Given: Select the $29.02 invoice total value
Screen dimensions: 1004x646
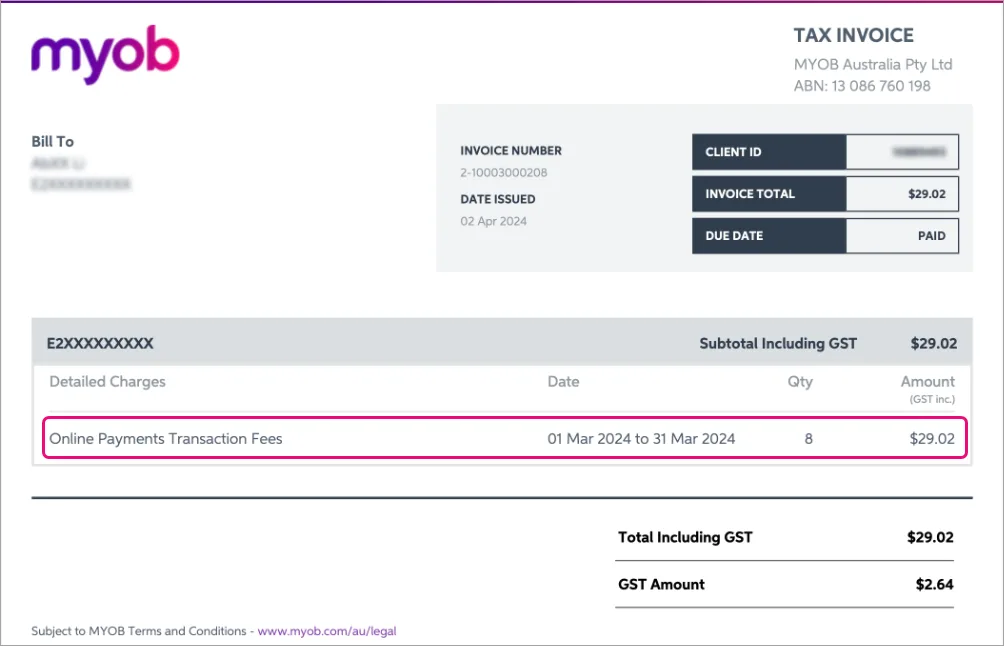Looking at the screenshot, I should pos(927,194).
